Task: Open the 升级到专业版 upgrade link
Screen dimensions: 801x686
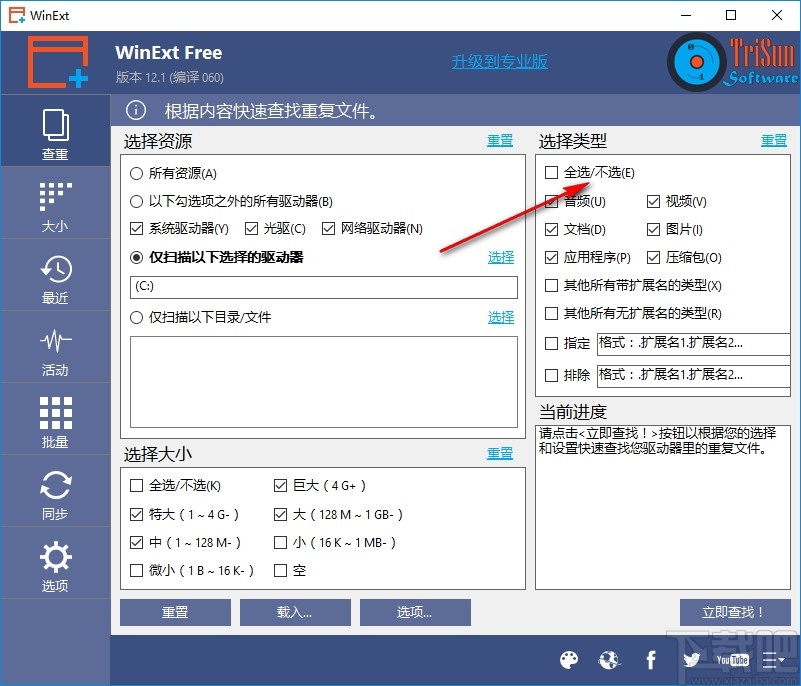Action: [498, 60]
